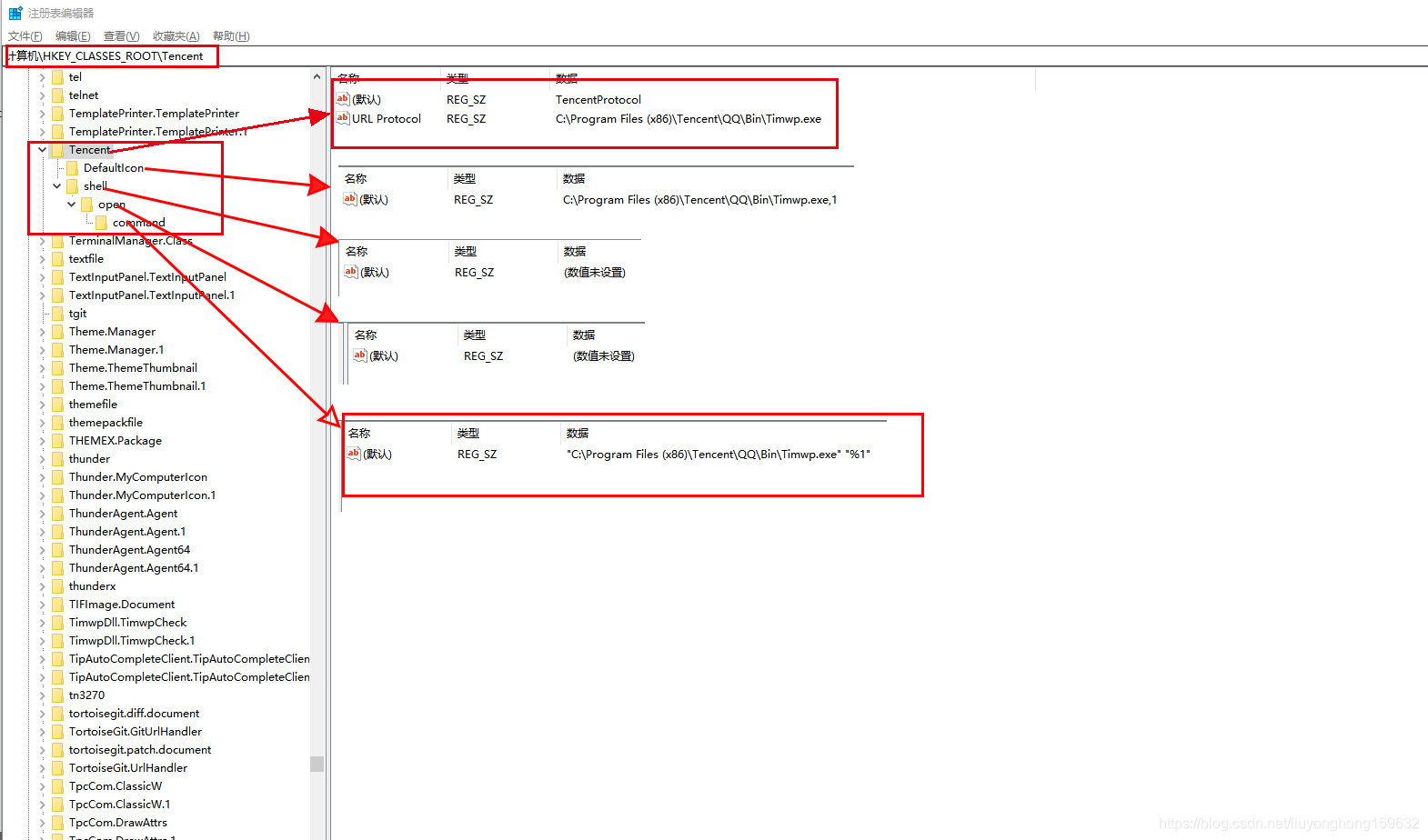This screenshot has width=1428, height=840.
Task: Click data path ending "Timwp.exe,1"
Action: tap(699, 200)
